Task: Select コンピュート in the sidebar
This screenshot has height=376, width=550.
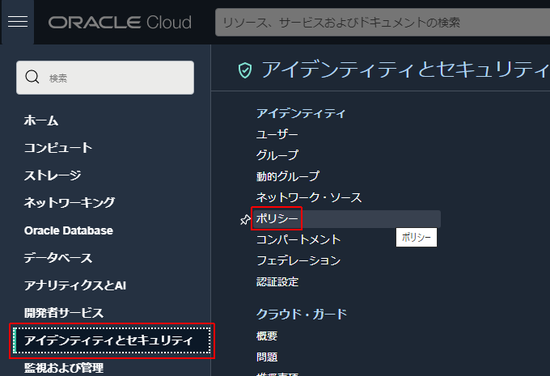Action: [x=58, y=148]
